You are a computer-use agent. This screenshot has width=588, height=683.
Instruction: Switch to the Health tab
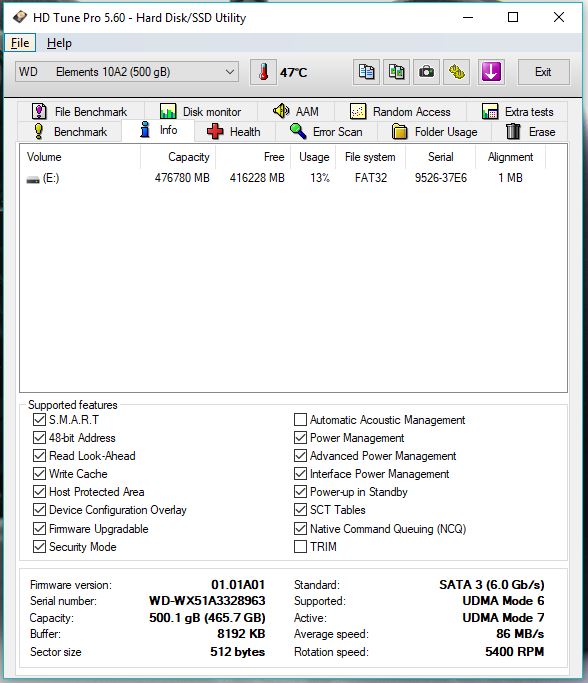tap(234, 132)
